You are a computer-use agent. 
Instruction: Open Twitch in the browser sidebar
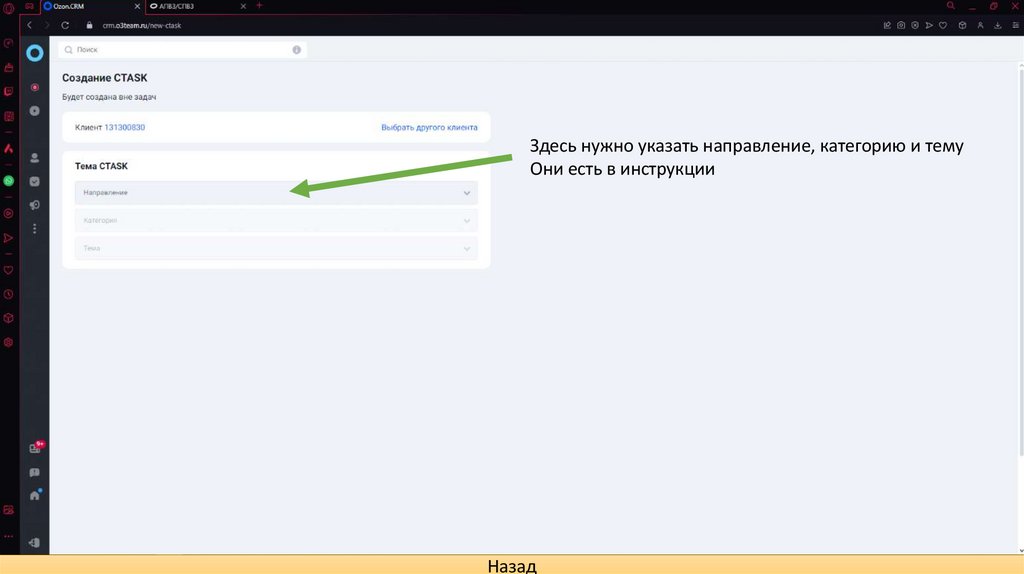[8, 91]
